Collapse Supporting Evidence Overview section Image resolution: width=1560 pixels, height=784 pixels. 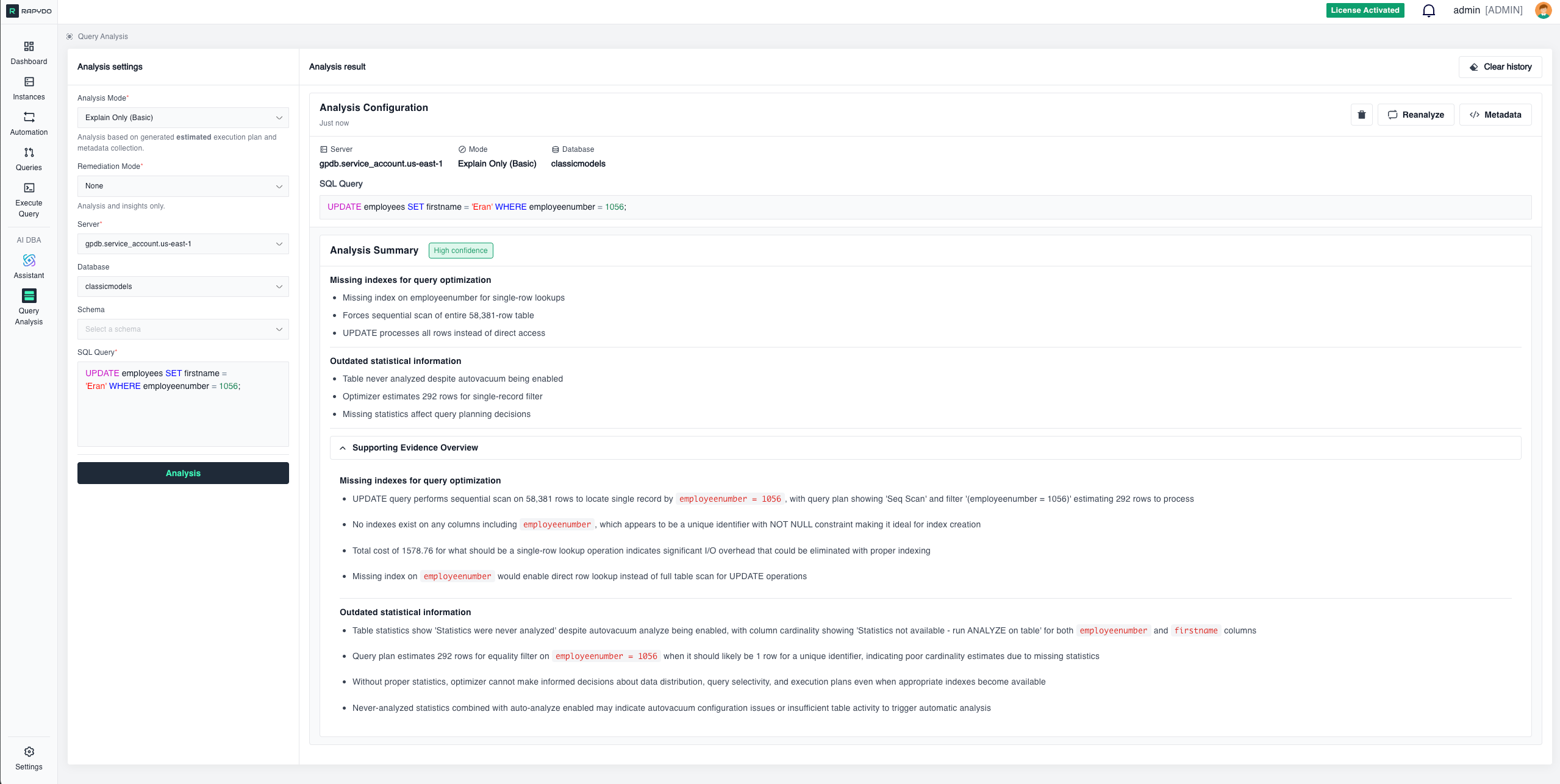(x=343, y=448)
